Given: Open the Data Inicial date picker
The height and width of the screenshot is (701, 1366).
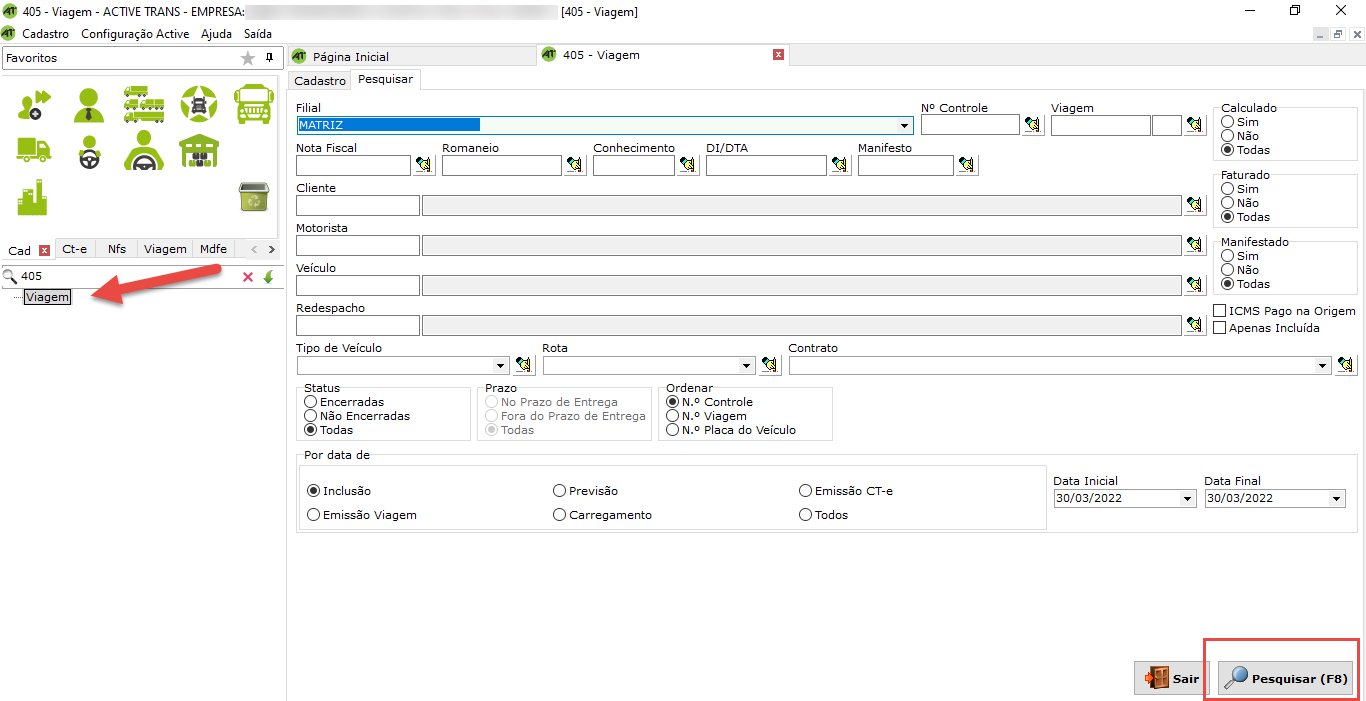Looking at the screenshot, I should point(1188,499).
